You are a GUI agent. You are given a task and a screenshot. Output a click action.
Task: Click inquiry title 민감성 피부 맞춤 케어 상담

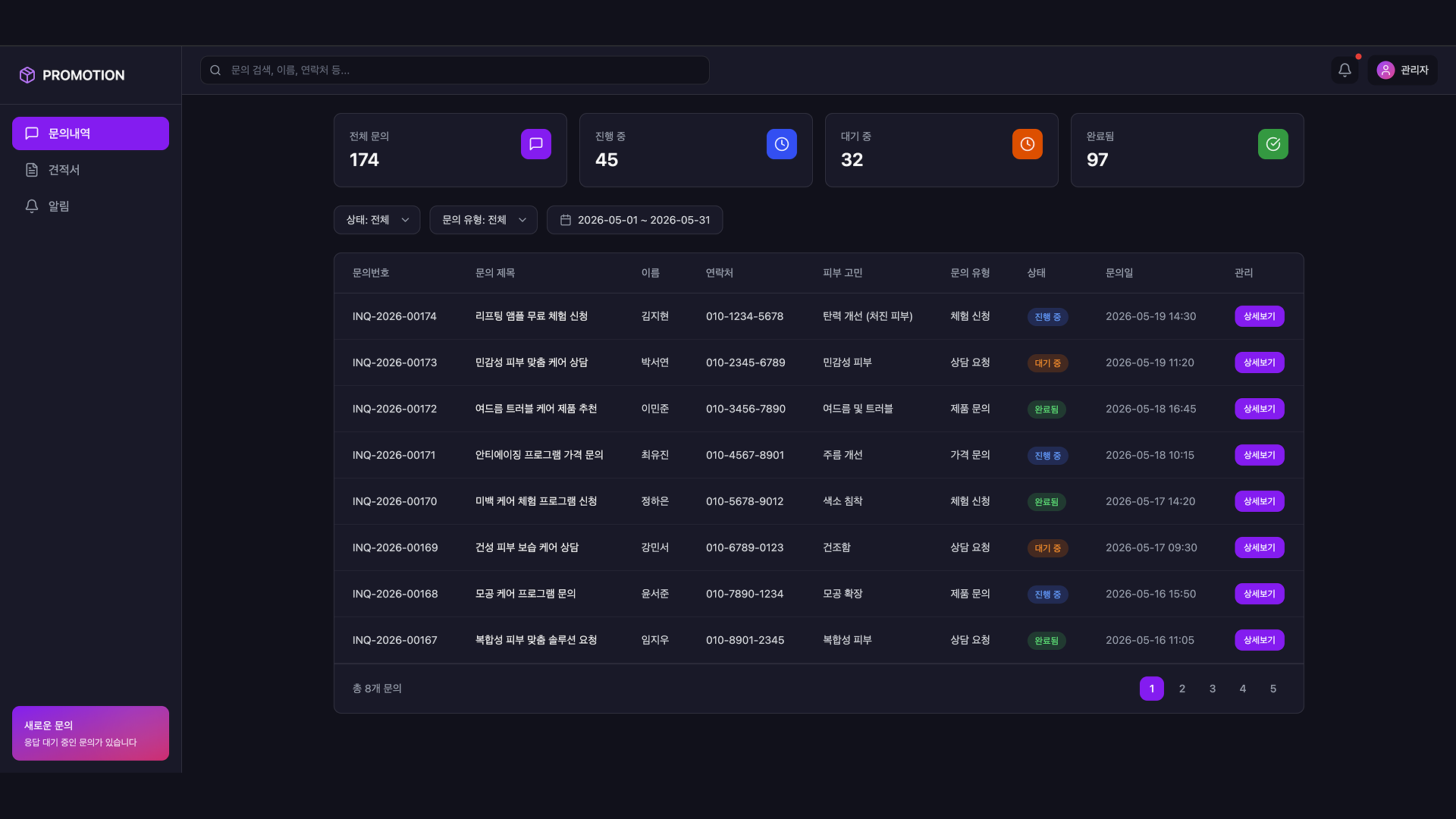(532, 362)
